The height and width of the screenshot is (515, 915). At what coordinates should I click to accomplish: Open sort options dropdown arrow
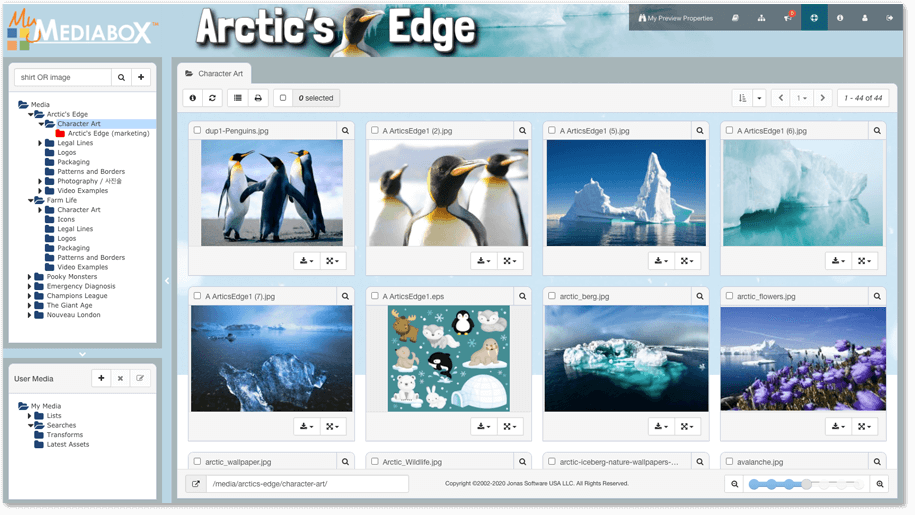click(x=759, y=98)
